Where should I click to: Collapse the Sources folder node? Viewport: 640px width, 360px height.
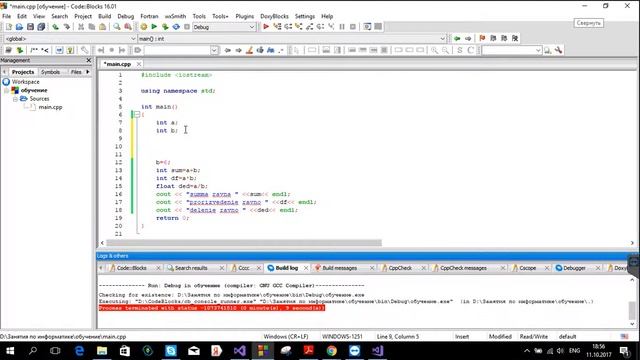click(x=15, y=99)
